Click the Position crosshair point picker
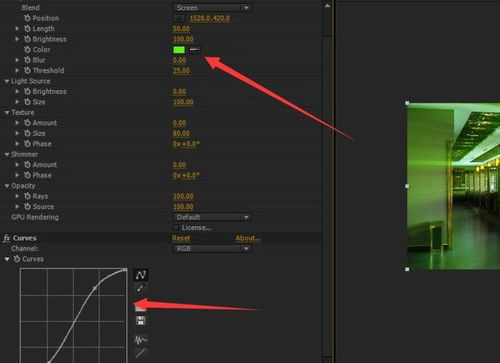 tap(179, 18)
